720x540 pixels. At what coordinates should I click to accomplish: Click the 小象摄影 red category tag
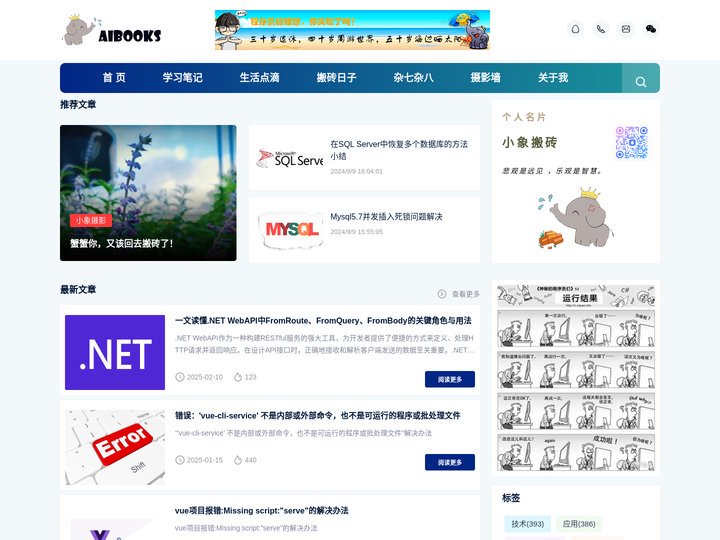click(91, 220)
